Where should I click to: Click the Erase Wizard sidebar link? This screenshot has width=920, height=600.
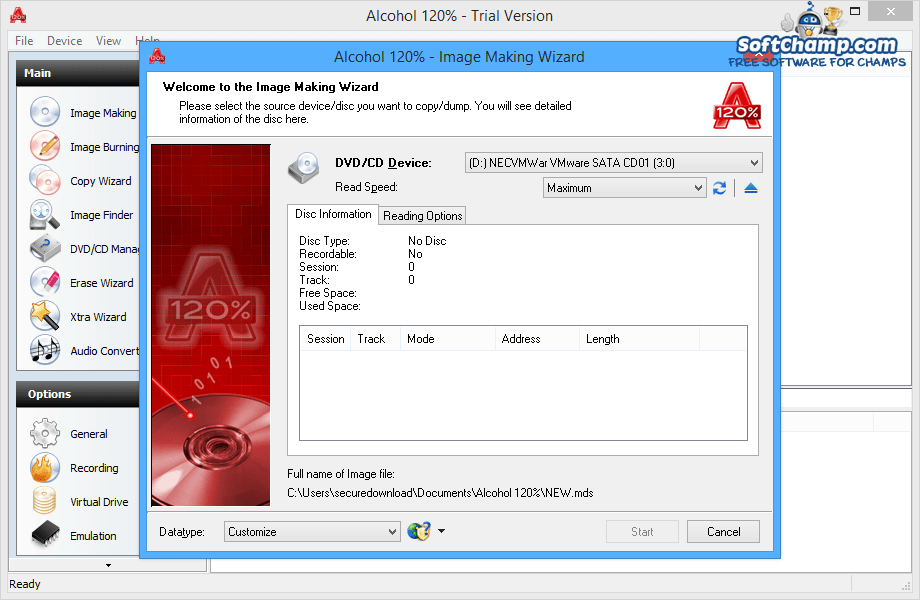[102, 283]
